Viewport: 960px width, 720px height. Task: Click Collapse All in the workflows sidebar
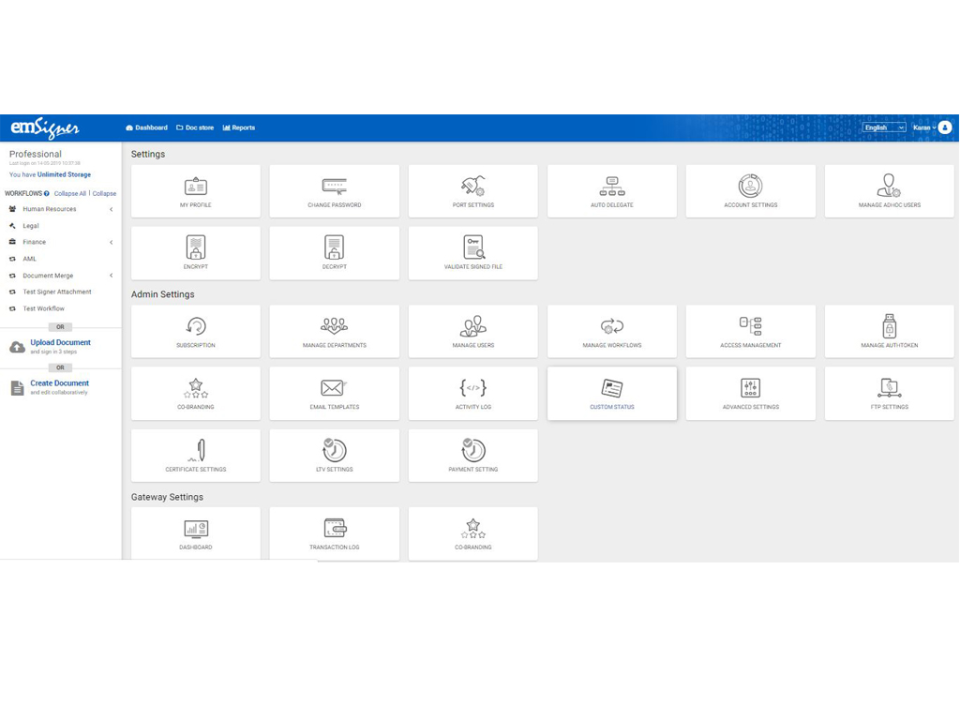point(69,193)
